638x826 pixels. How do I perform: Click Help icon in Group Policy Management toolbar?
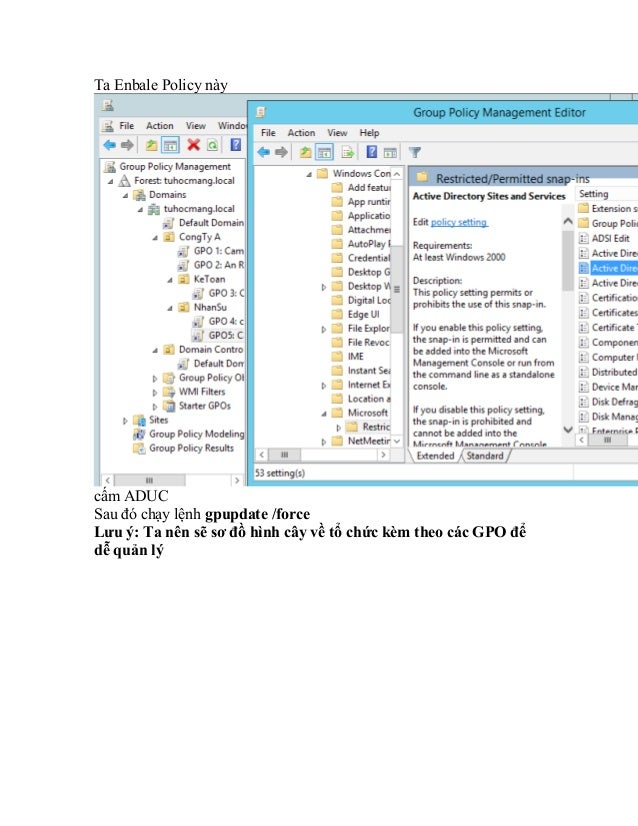point(235,145)
